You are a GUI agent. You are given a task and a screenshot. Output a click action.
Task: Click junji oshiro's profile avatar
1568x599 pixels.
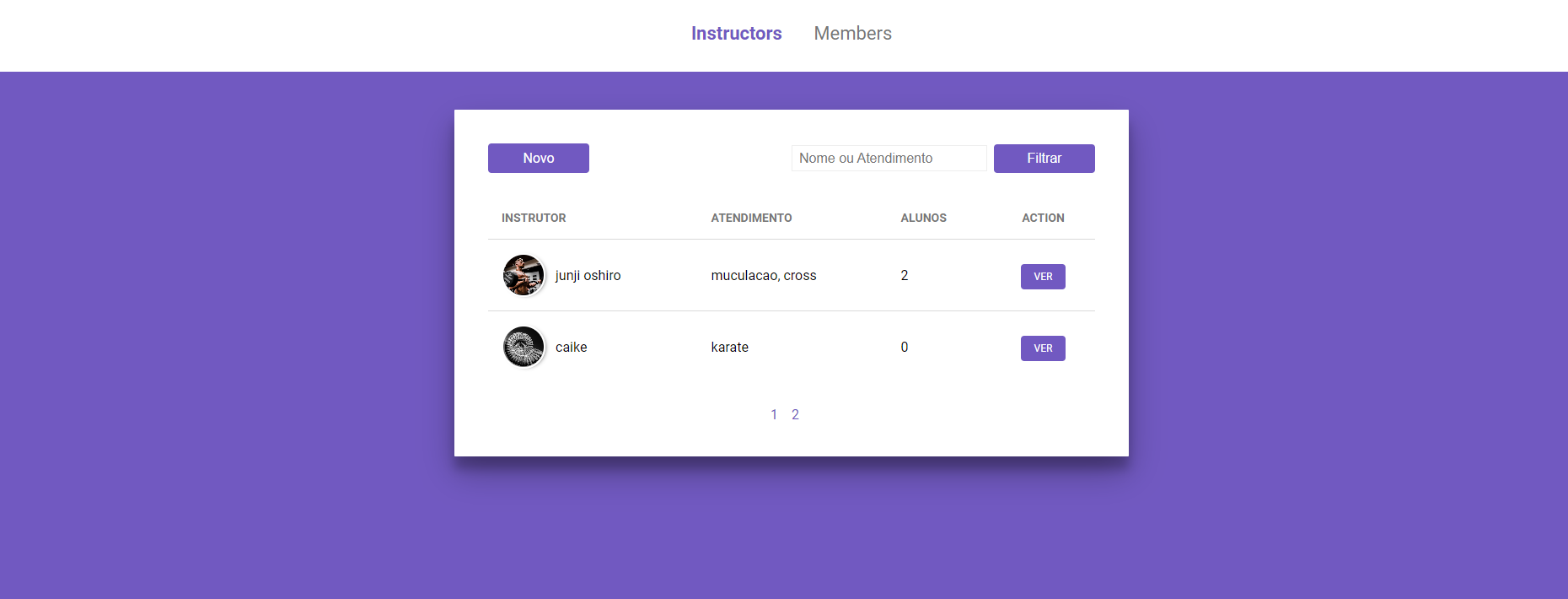tap(524, 275)
